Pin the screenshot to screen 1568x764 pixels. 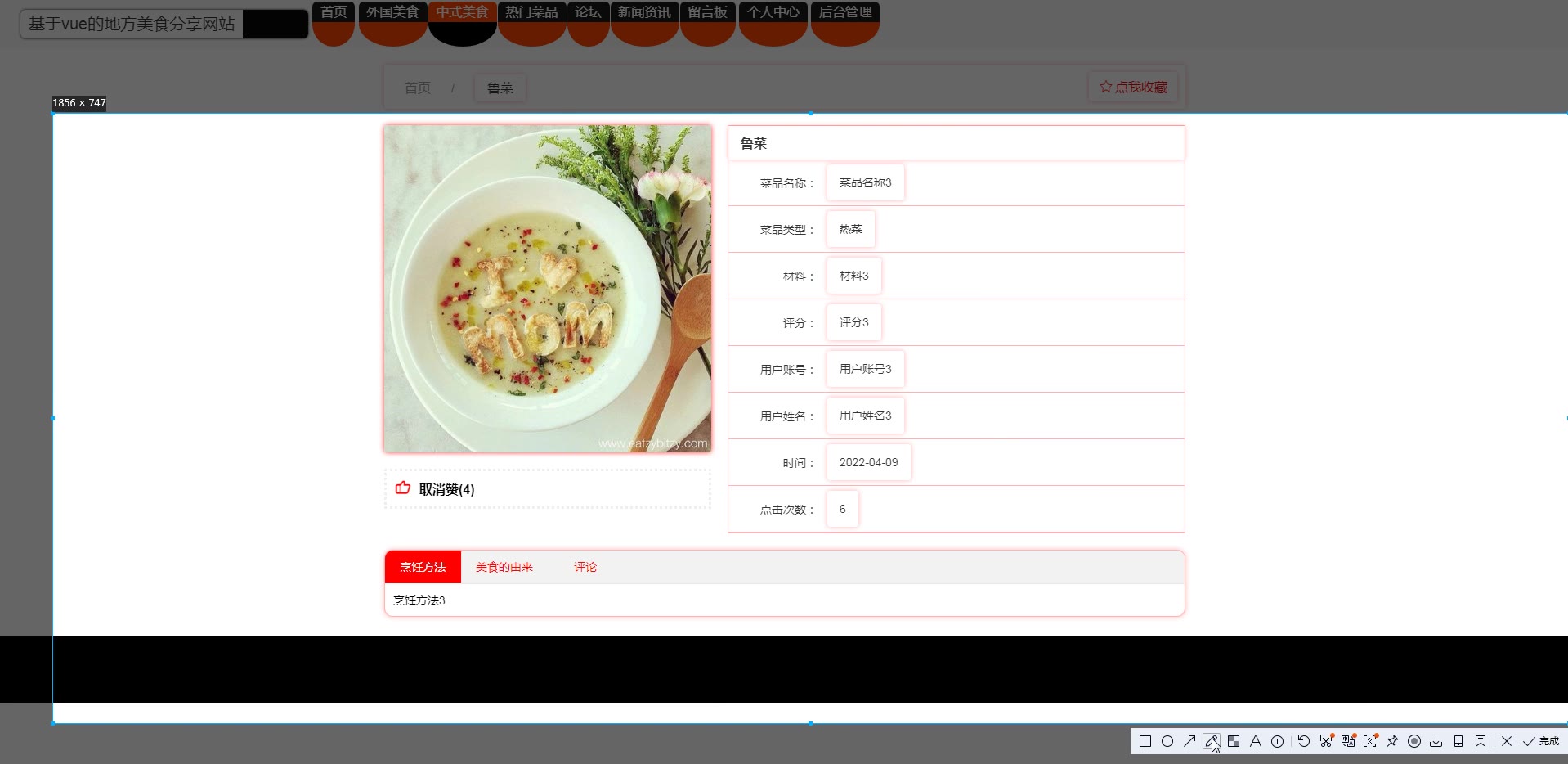point(1392,741)
